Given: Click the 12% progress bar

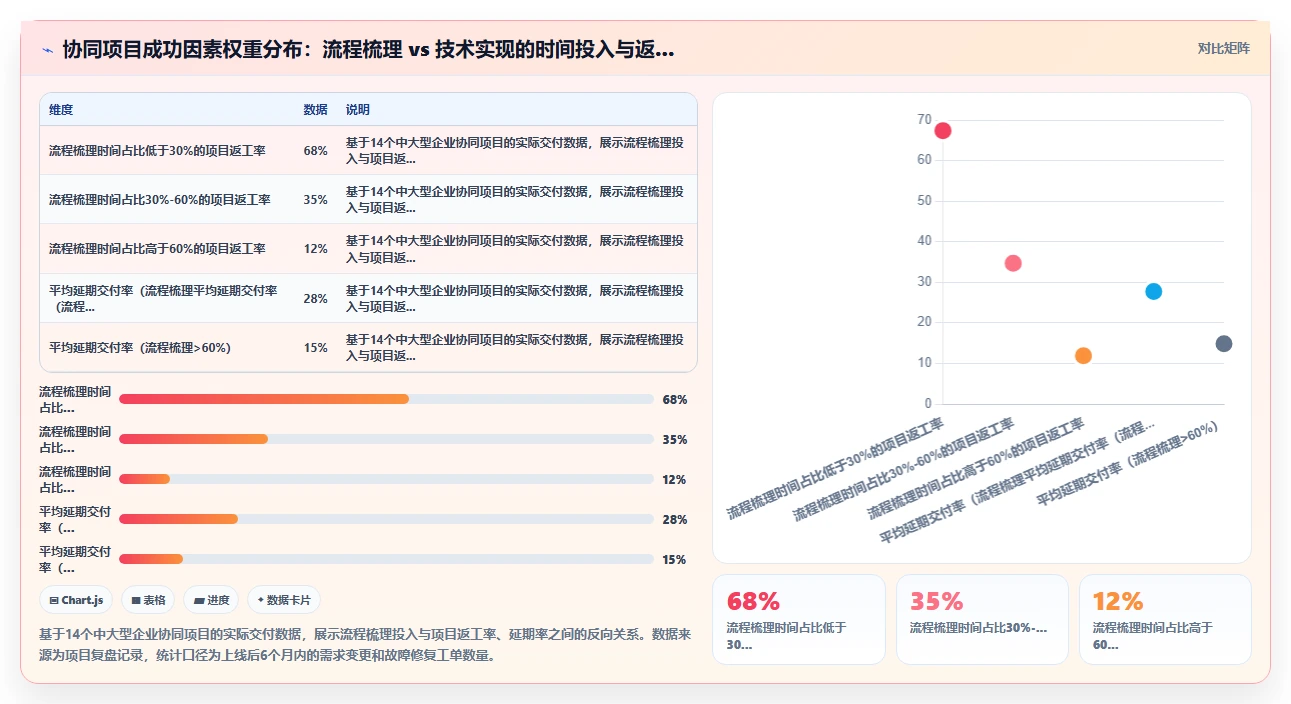Looking at the screenshot, I should coord(386,479).
